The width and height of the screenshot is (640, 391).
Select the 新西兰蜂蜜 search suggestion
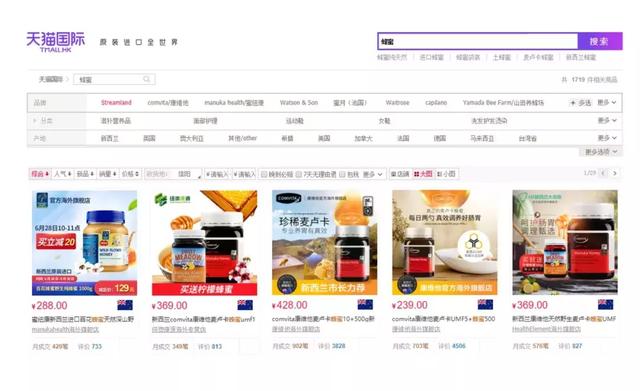pyautogui.click(x=581, y=58)
